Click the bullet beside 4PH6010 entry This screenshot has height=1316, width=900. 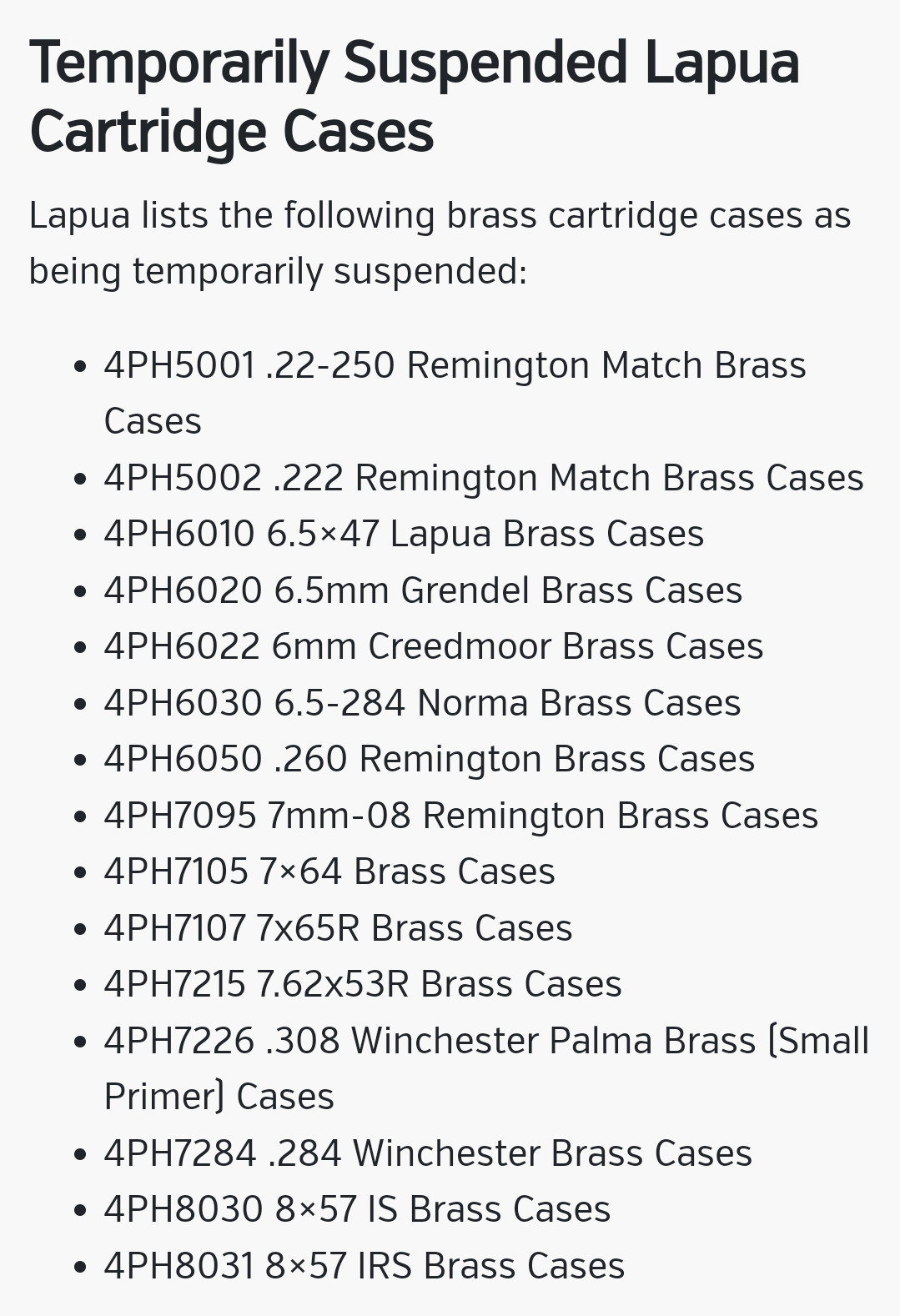point(80,535)
